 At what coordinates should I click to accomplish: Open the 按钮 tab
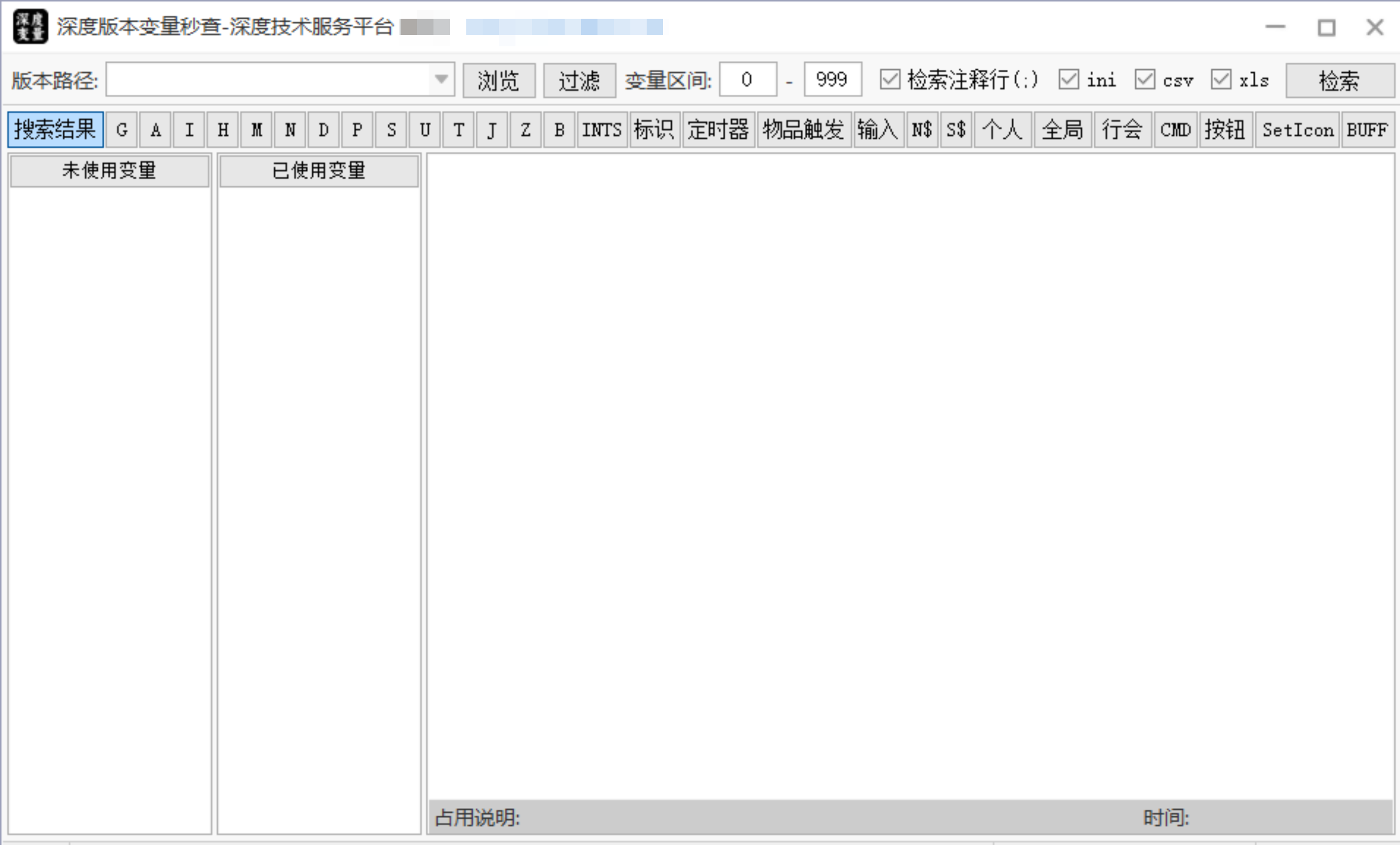click(x=1225, y=130)
